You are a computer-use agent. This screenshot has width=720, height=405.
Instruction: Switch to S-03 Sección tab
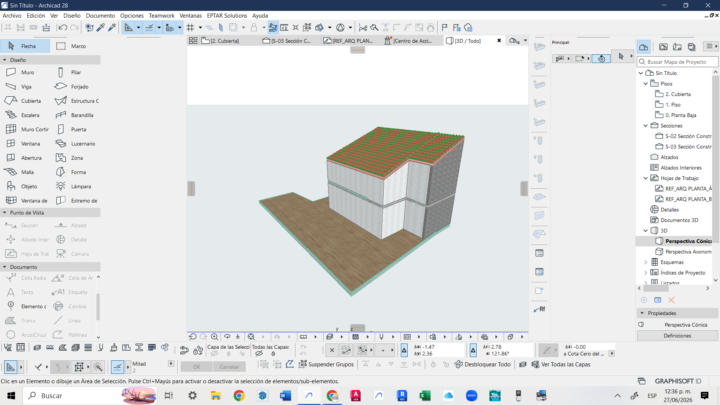coord(287,41)
